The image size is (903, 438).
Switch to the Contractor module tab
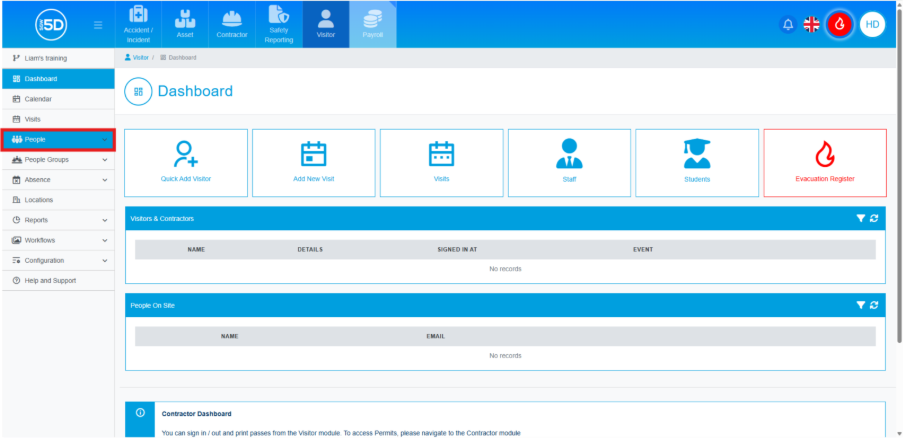pos(232,24)
